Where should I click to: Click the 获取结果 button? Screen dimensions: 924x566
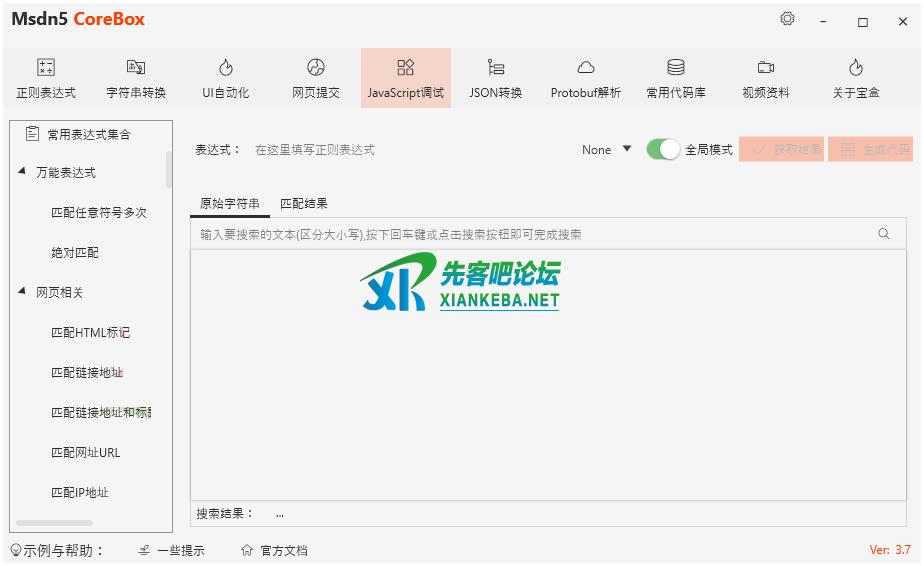[781, 149]
